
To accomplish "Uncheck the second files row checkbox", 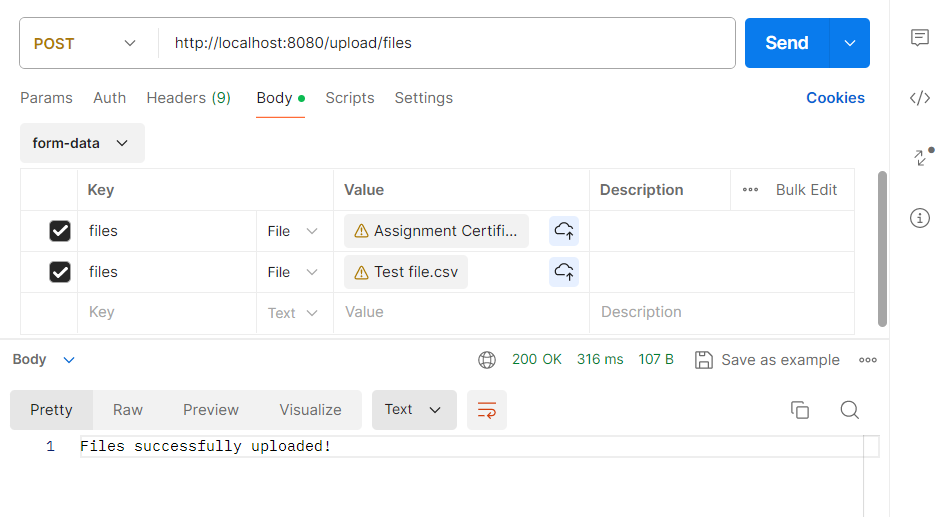I will 60,272.
